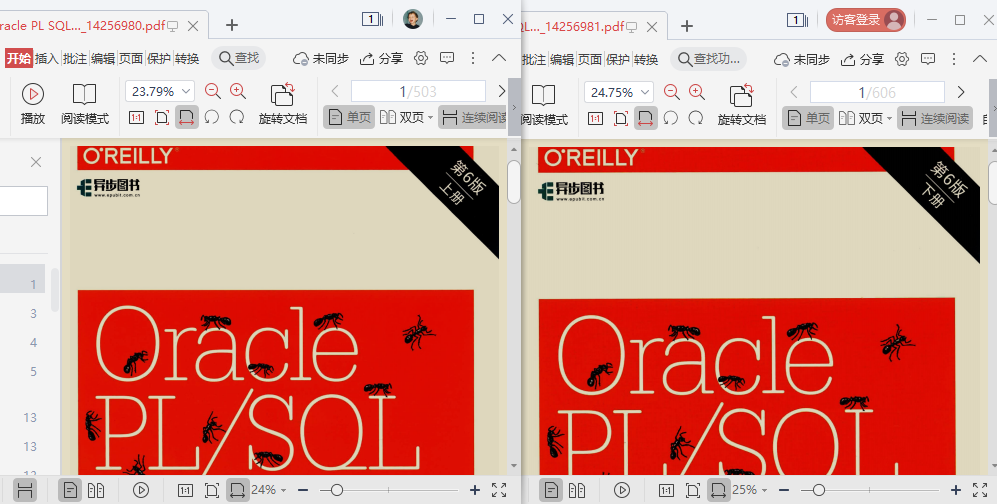The image size is (997, 504).
Task: Click 访客登录 login button
Action: [865, 20]
